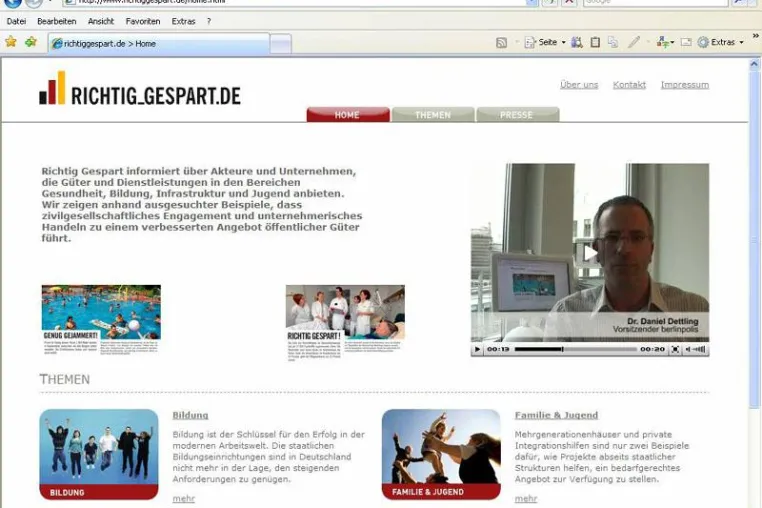Open the Kontakt link
Image resolution: width=762 pixels, height=508 pixels.
pos(629,85)
